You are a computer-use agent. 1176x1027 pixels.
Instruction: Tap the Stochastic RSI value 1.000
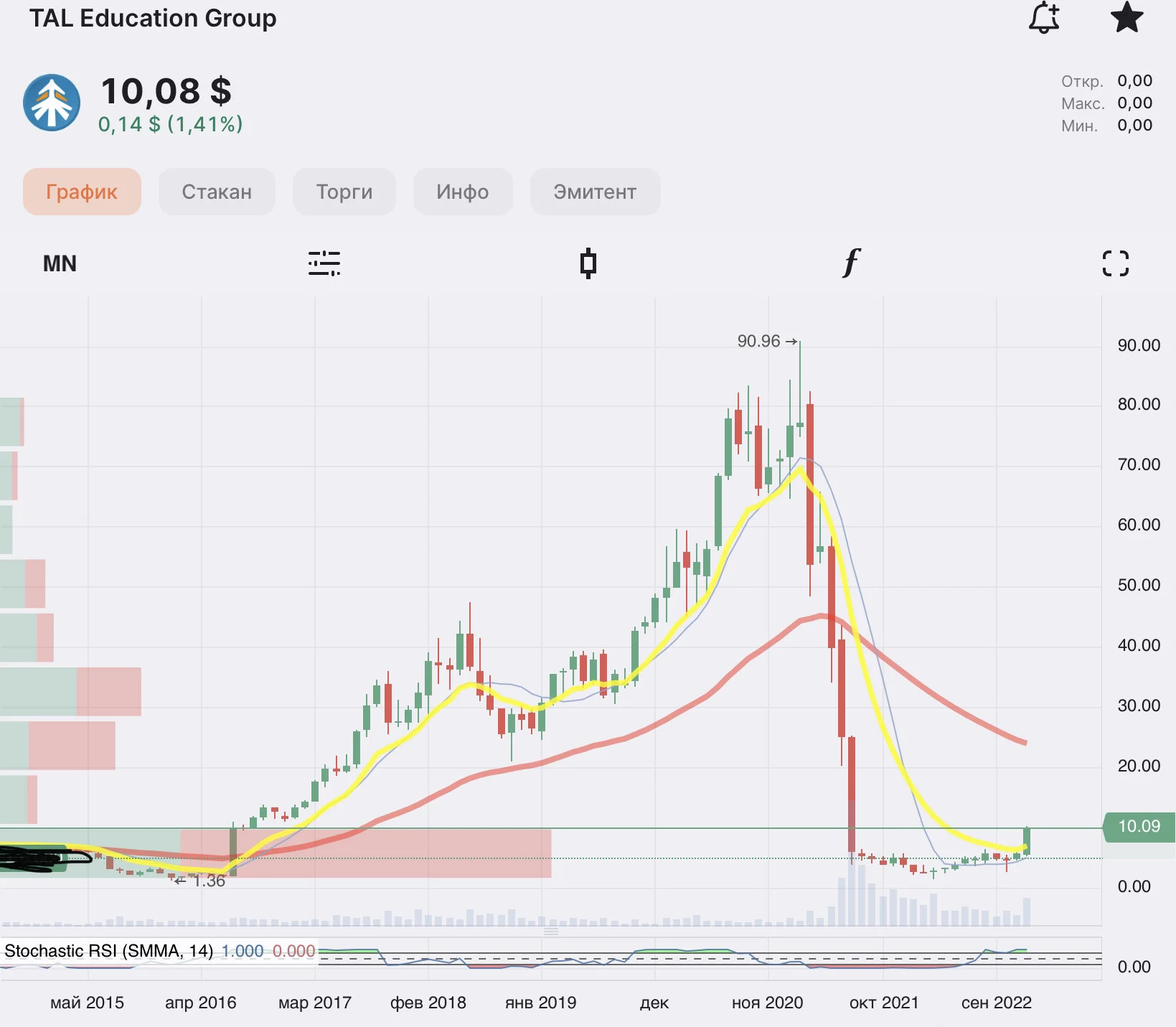[x=243, y=951]
